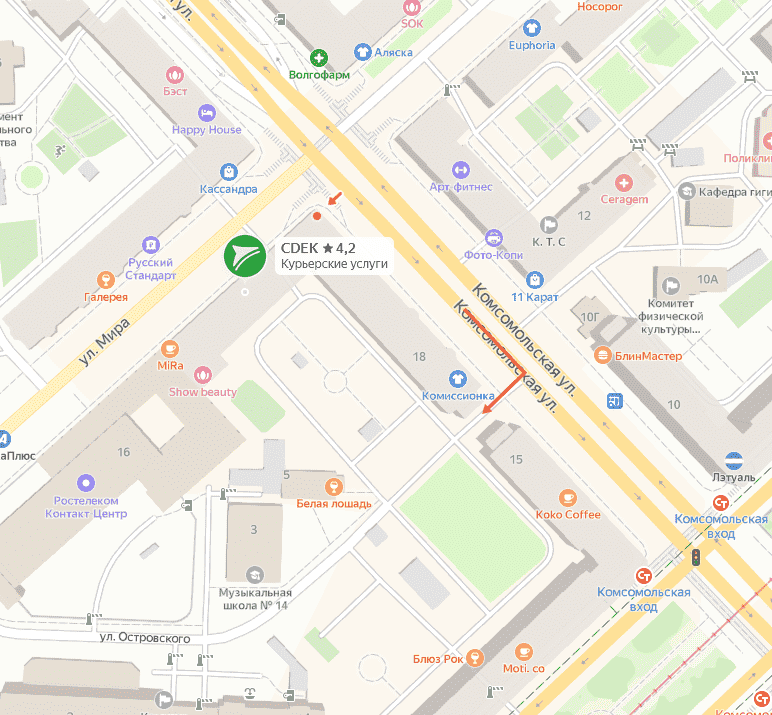Image resolution: width=772 pixels, height=715 pixels.
Task: Open the Музыкальная школа № 14 marker
Action: point(255,575)
